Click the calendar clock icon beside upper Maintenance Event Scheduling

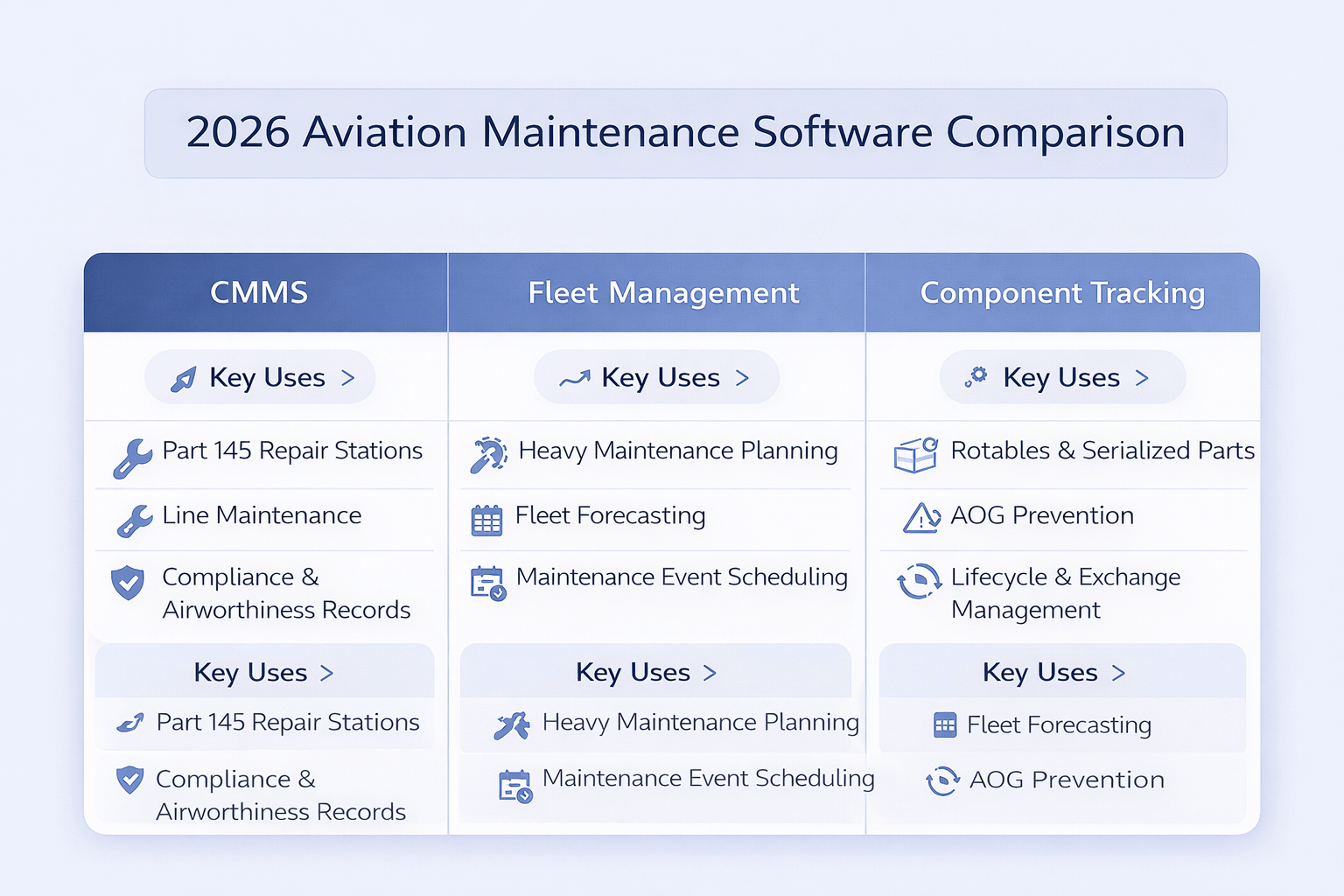pyautogui.click(x=488, y=583)
